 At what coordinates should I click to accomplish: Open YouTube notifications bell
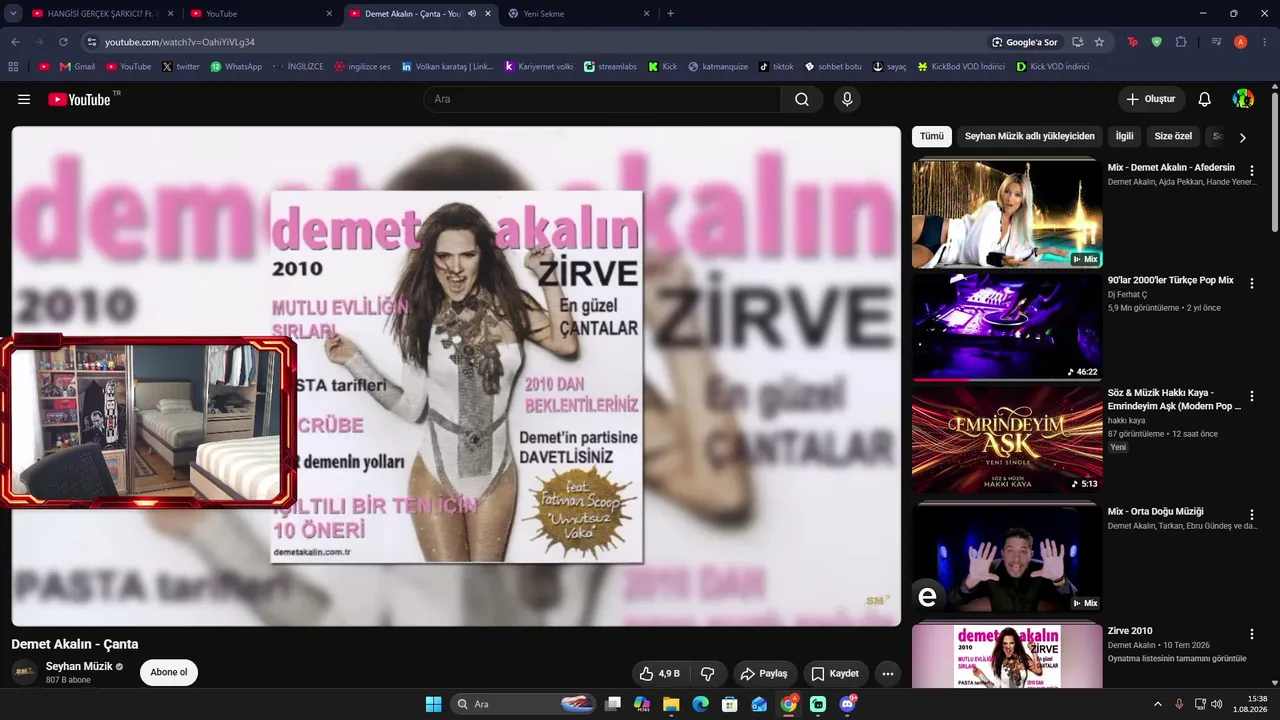[1205, 99]
